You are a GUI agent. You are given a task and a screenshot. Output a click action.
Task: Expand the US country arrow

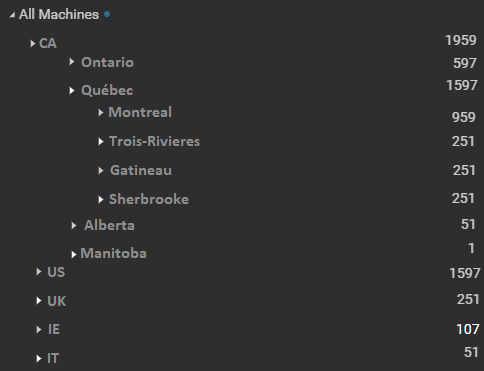click(39, 272)
